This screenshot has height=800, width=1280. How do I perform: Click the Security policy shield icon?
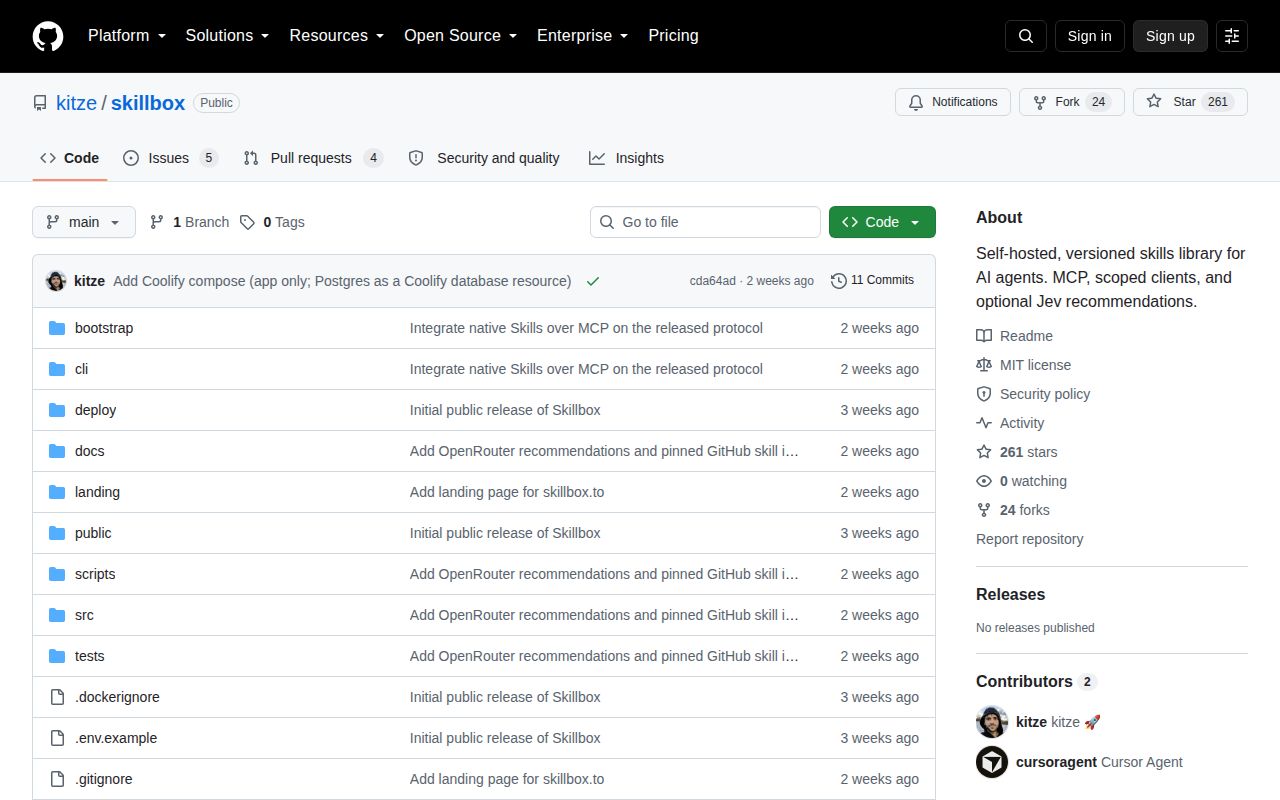point(984,394)
